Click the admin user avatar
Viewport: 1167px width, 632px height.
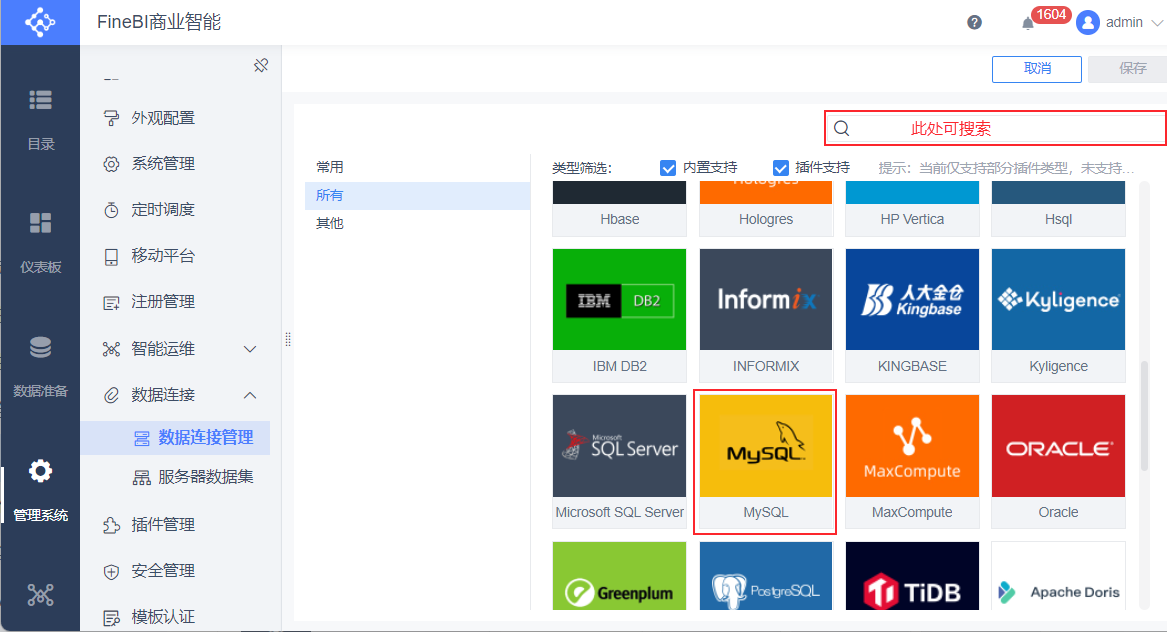1087,22
